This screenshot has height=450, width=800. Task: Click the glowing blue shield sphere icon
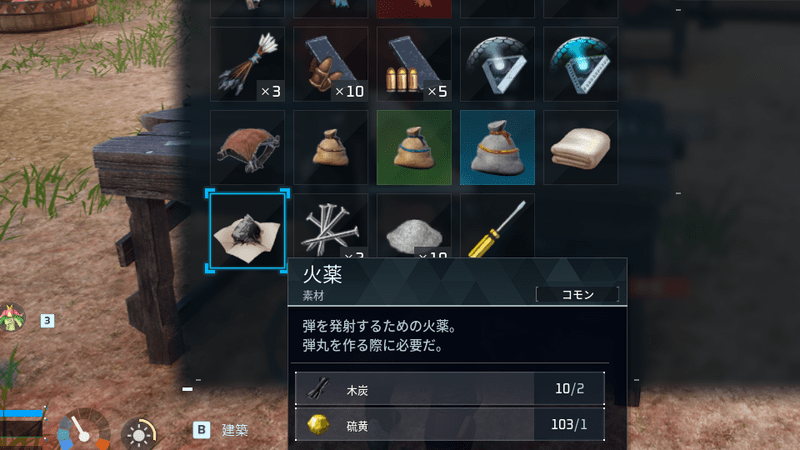tap(581, 64)
